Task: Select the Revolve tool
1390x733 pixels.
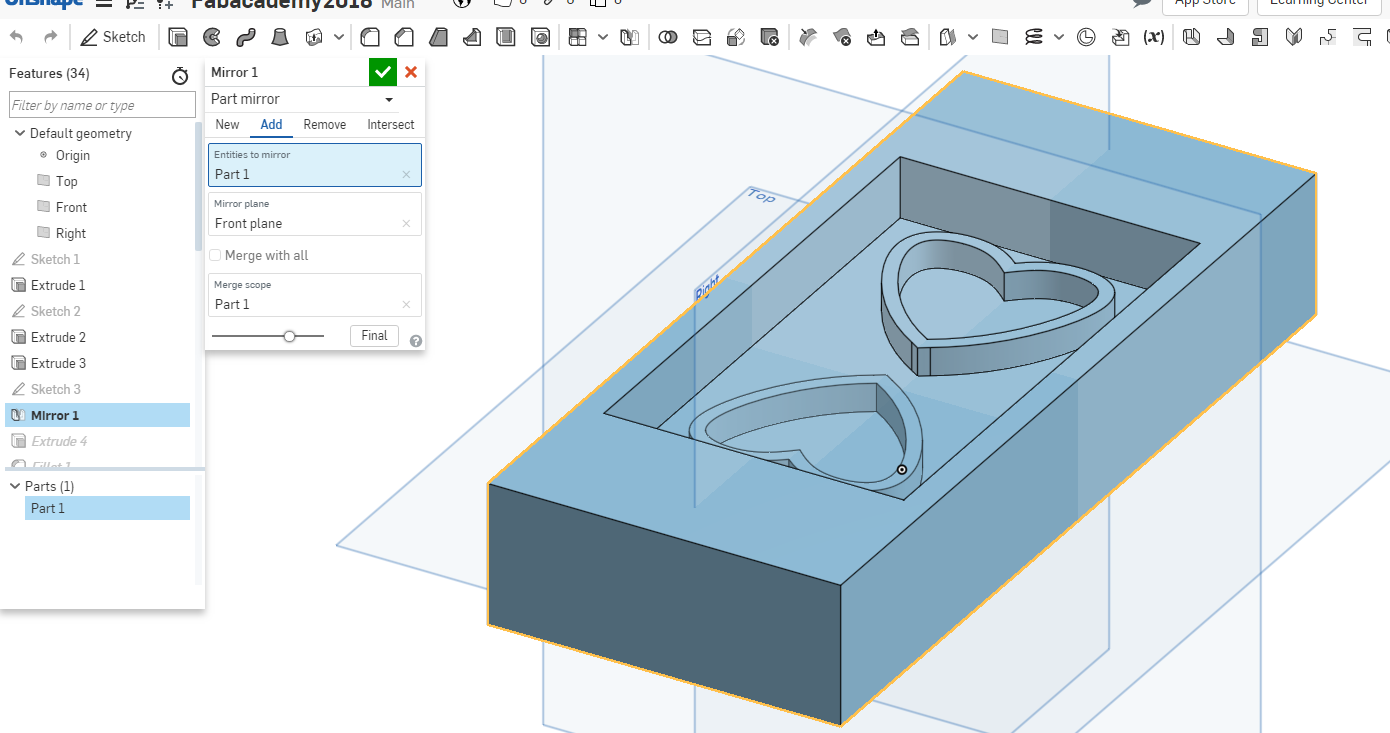Action: (212, 37)
